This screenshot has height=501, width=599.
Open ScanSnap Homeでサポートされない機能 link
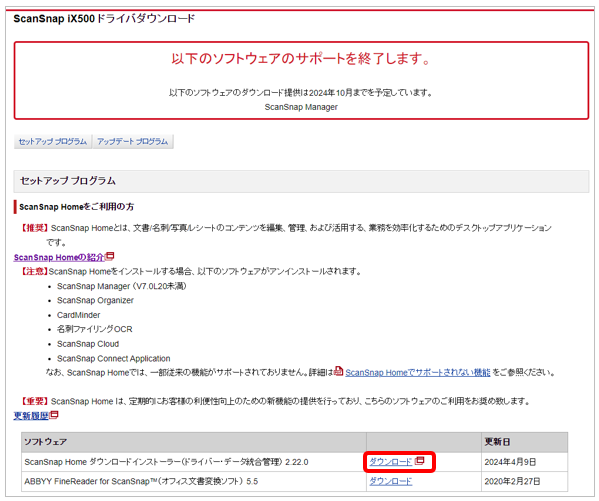coord(418,372)
